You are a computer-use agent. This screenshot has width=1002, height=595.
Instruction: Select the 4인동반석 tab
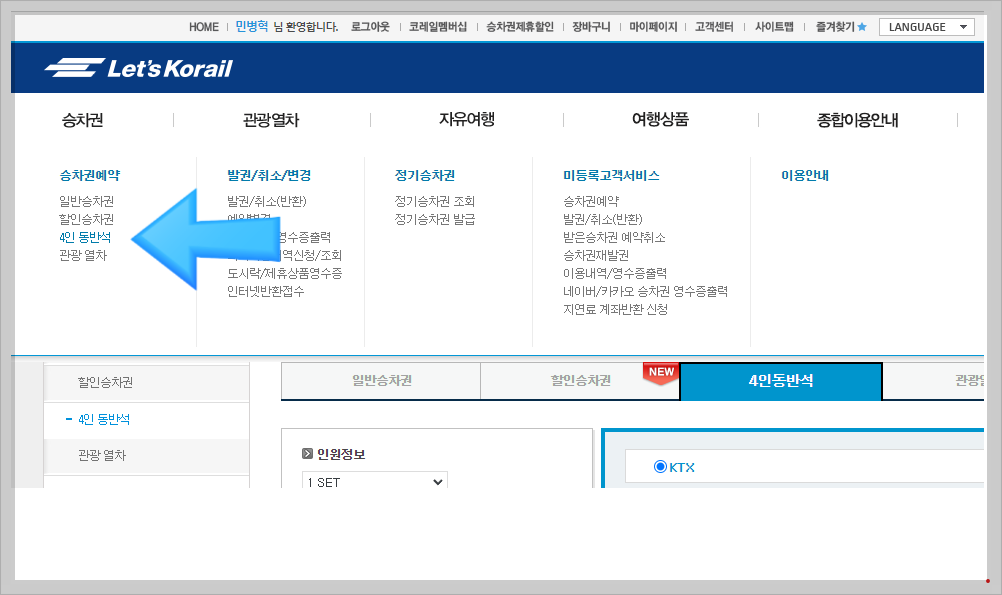[x=782, y=381]
